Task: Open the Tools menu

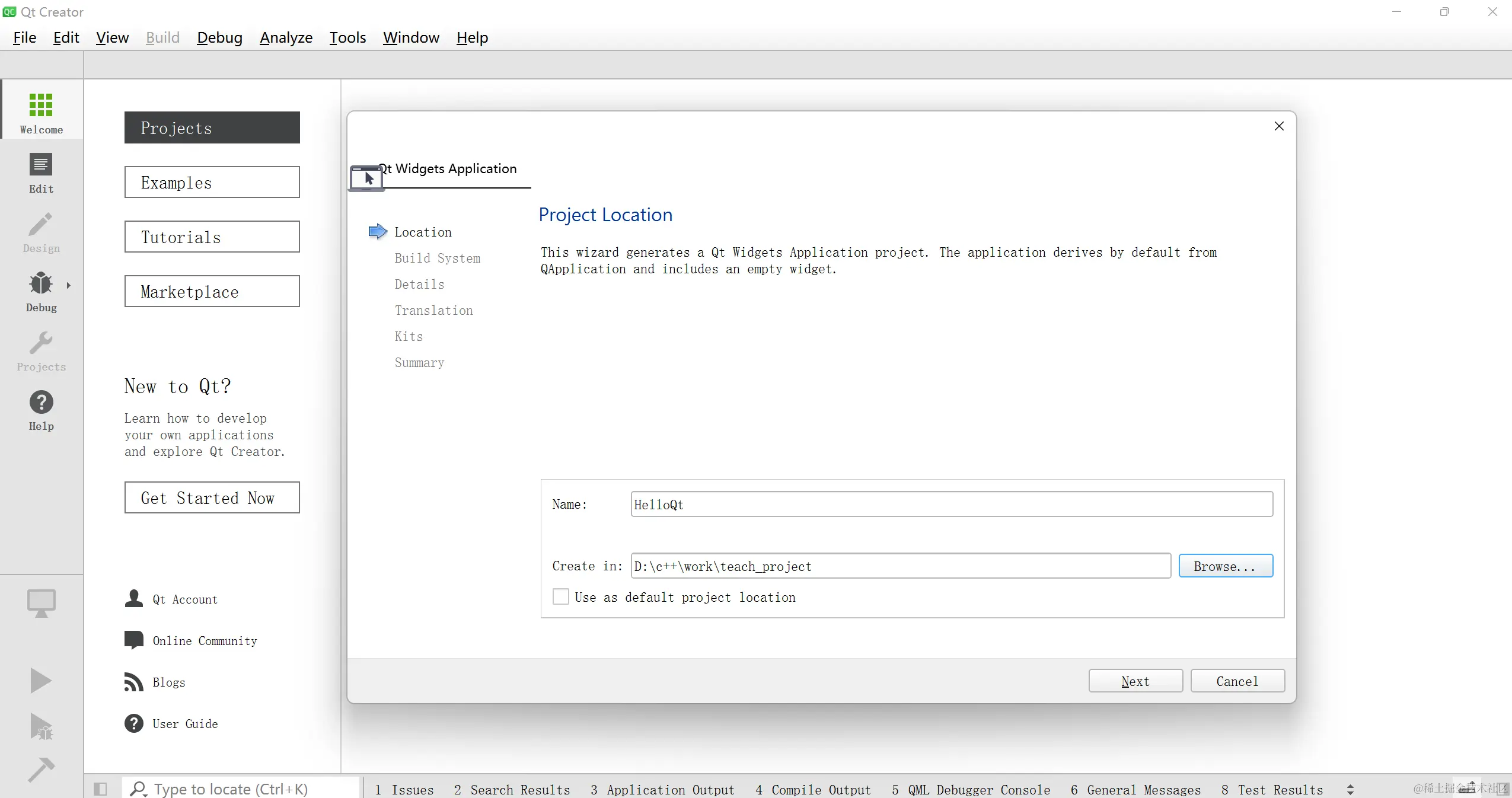Action: [347, 38]
